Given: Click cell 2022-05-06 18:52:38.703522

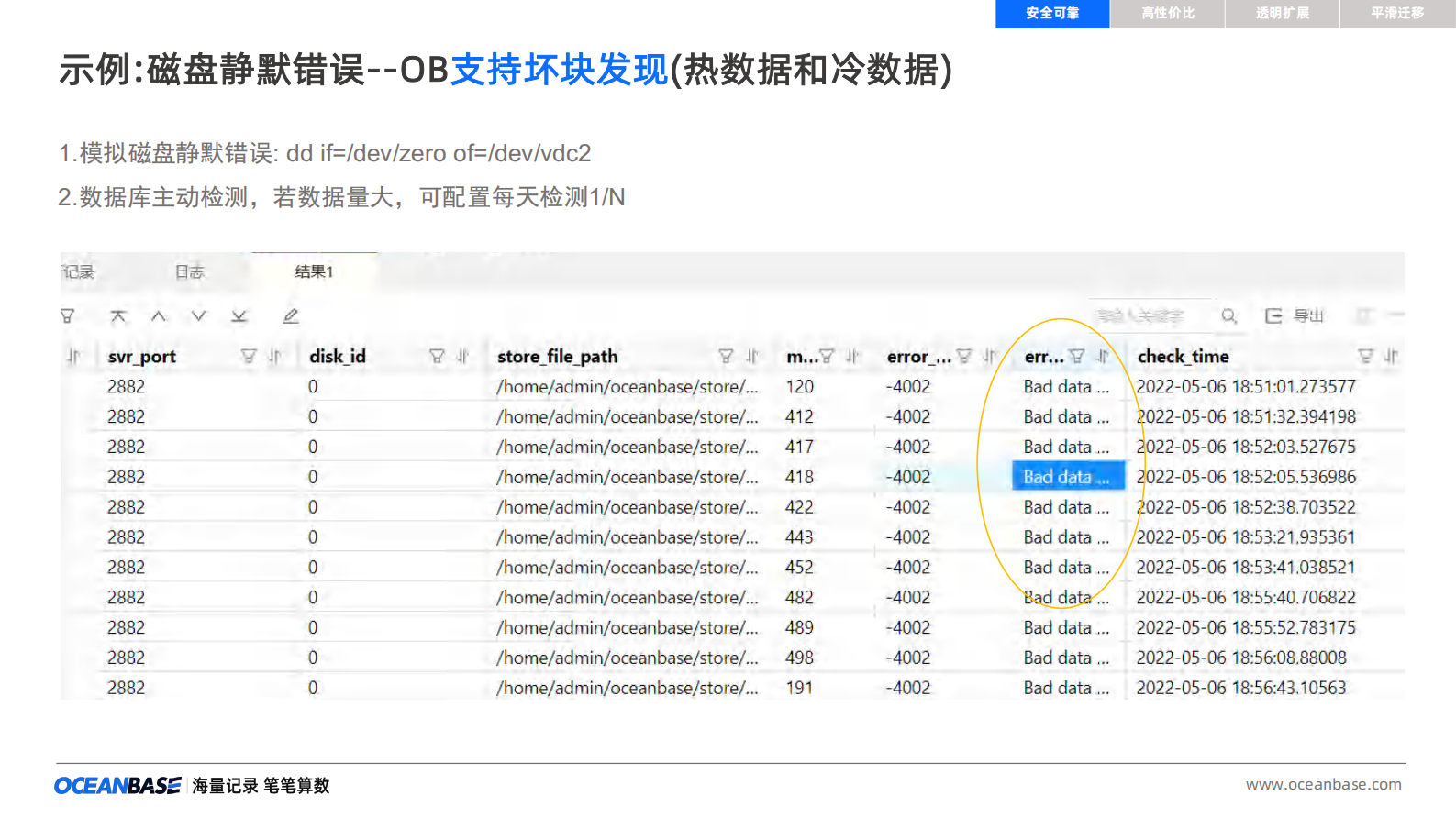Looking at the screenshot, I should pos(1246,507).
